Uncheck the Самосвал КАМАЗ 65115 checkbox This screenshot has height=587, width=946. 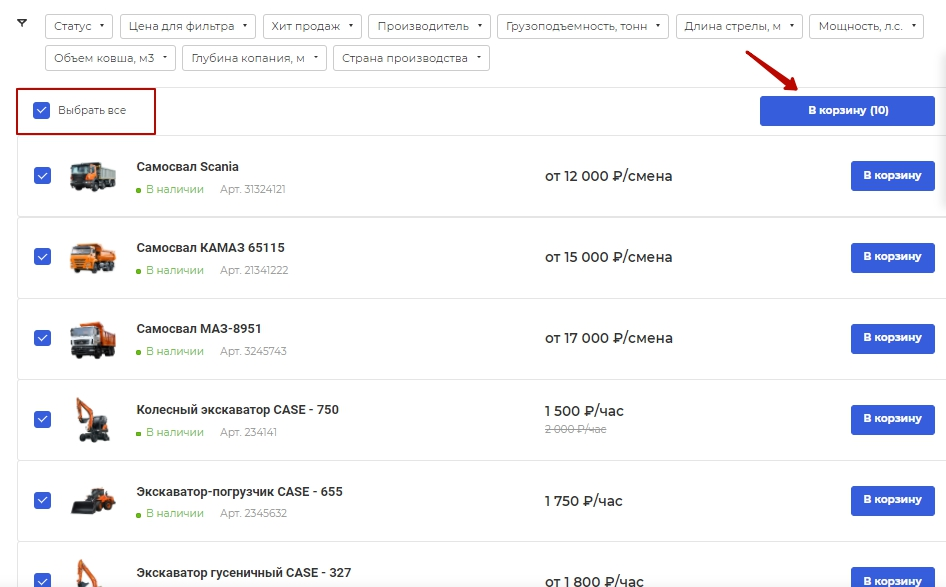42,256
